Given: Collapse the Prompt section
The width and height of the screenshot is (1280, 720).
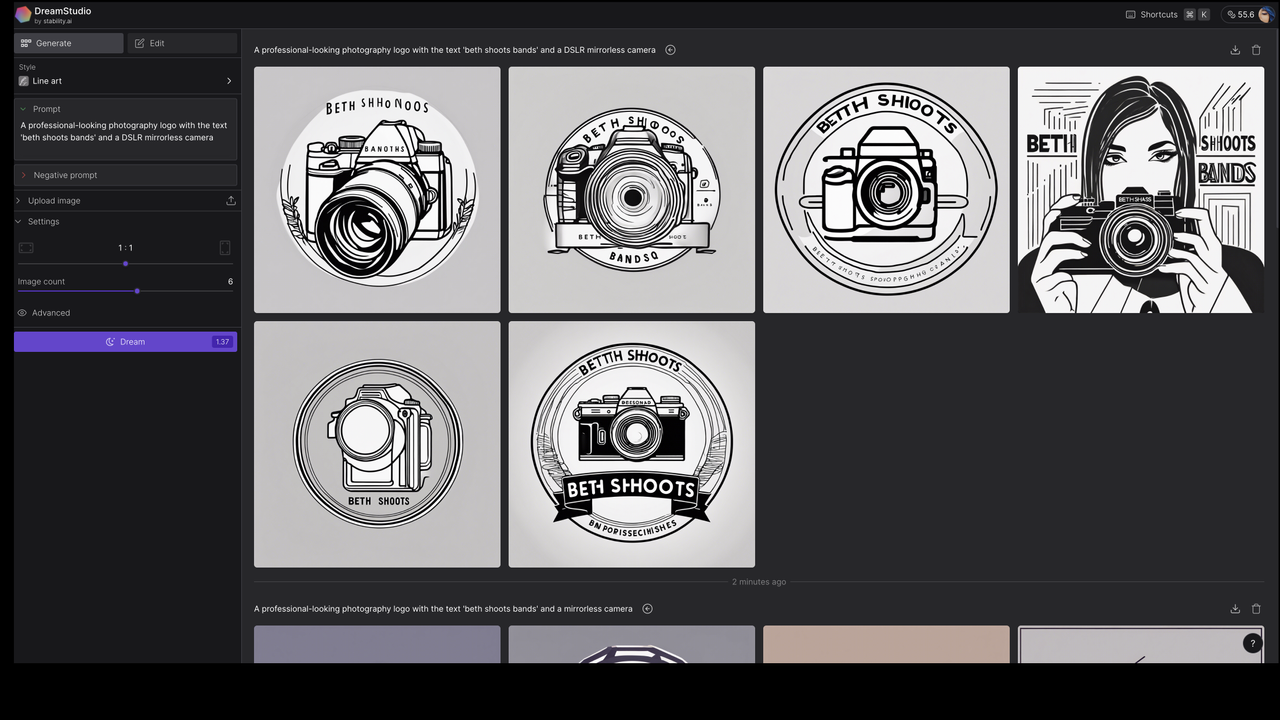Looking at the screenshot, I should (23, 109).
